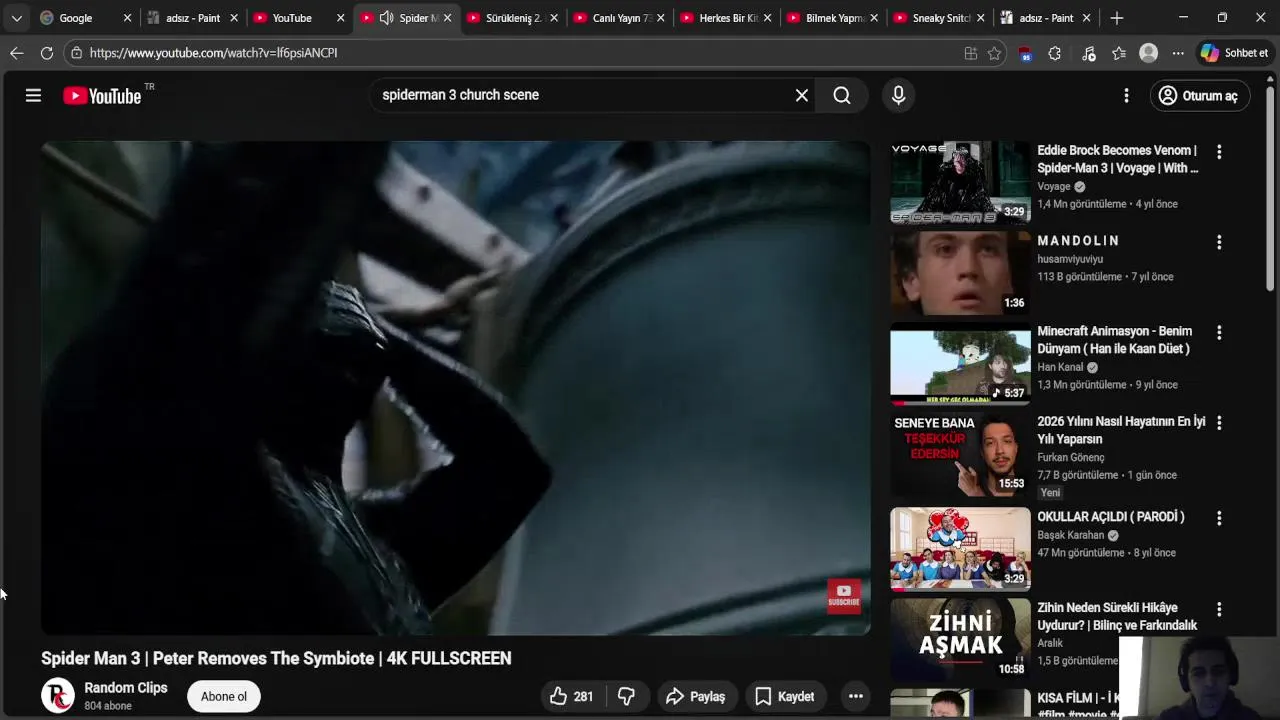Clear the search text with the X icon
Screen dimensions: 1280x720
(801, 95)
